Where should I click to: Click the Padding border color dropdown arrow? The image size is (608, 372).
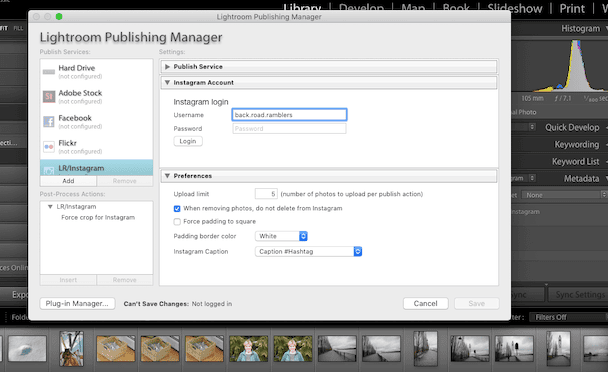coord(303,236)
